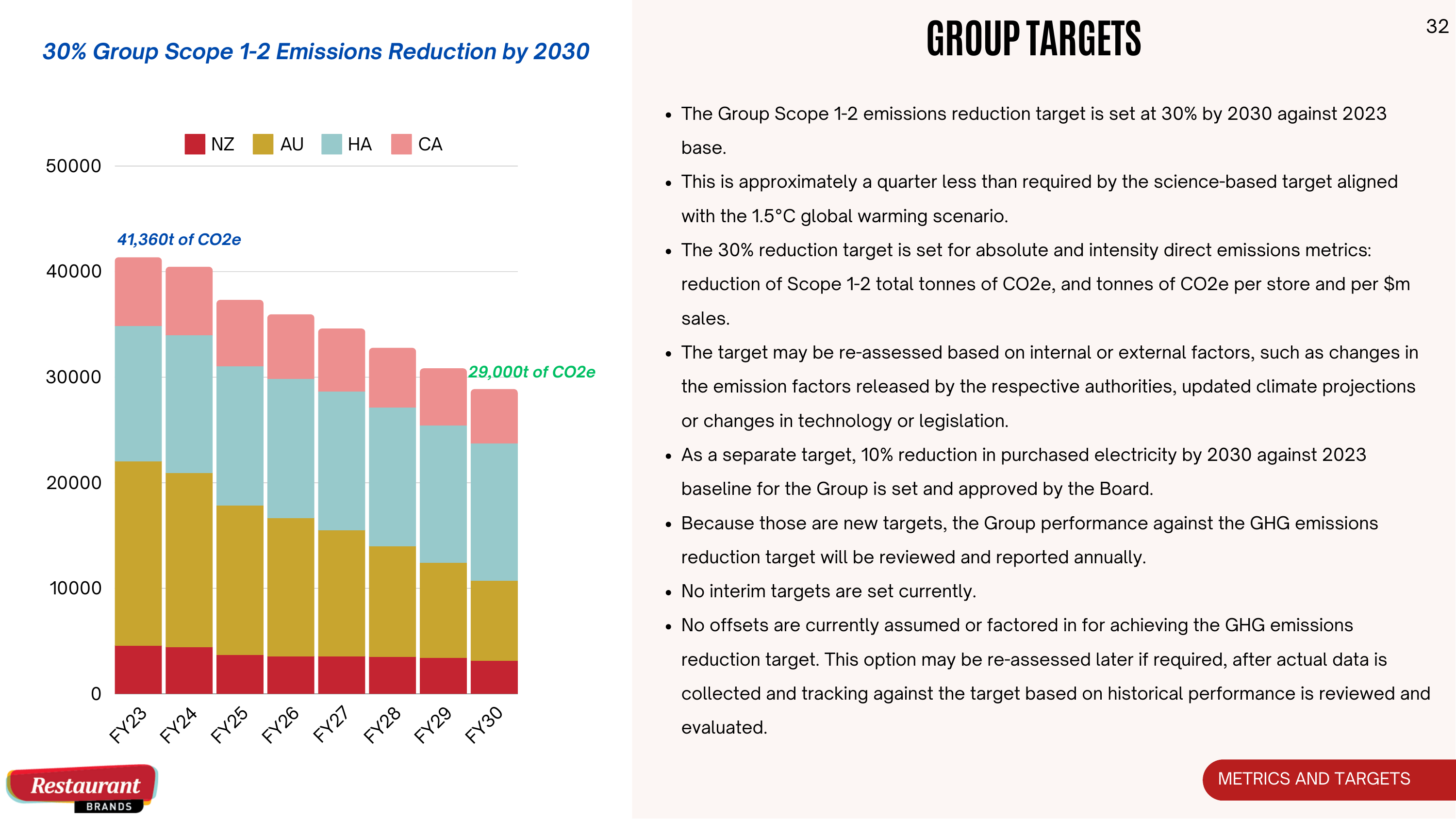1456x819 pixels.
Task: Click the '41,360t of CO2e' annotation
Action: [179, 240]
